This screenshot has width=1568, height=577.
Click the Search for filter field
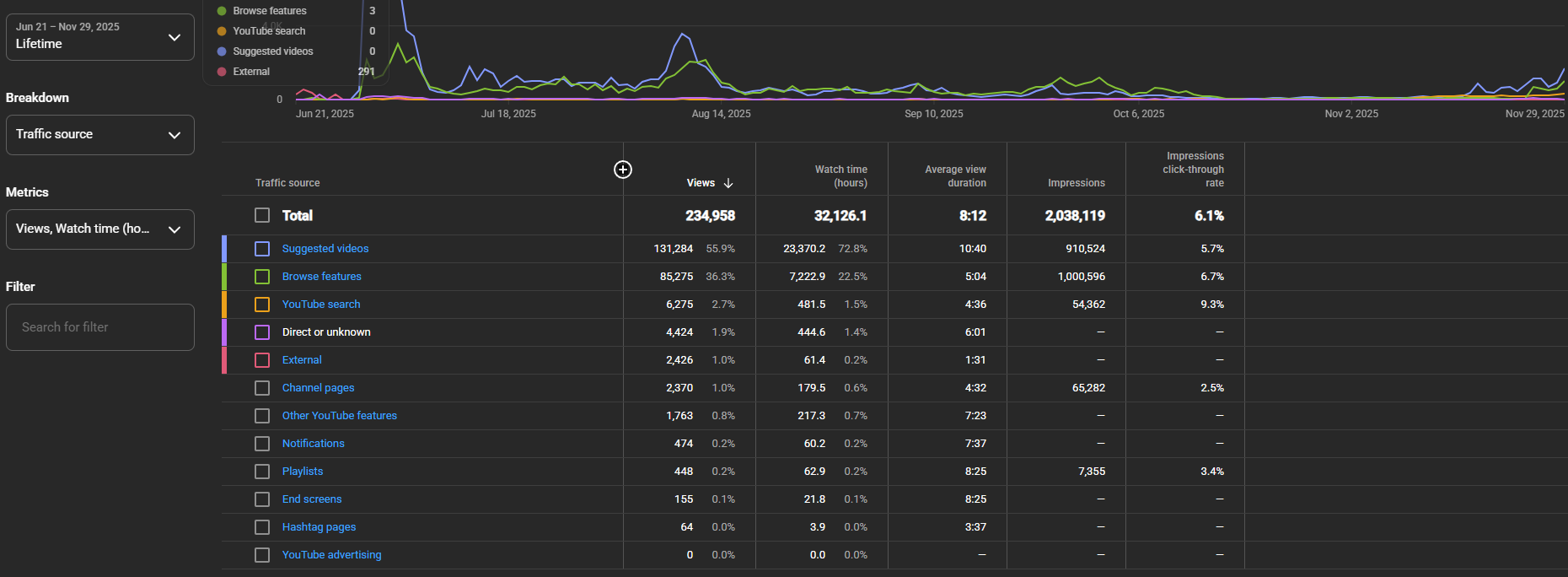point(99,327)
